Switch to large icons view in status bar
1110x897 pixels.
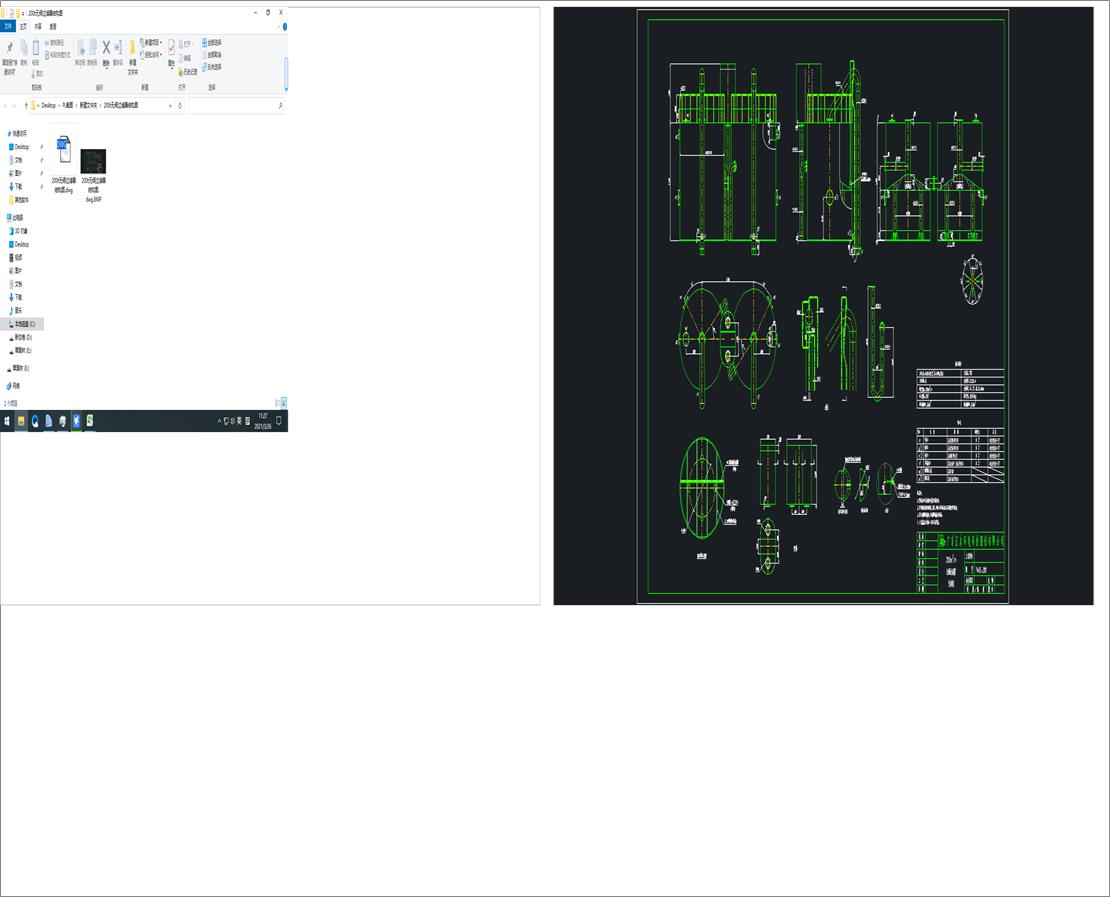tap(284, 402)
